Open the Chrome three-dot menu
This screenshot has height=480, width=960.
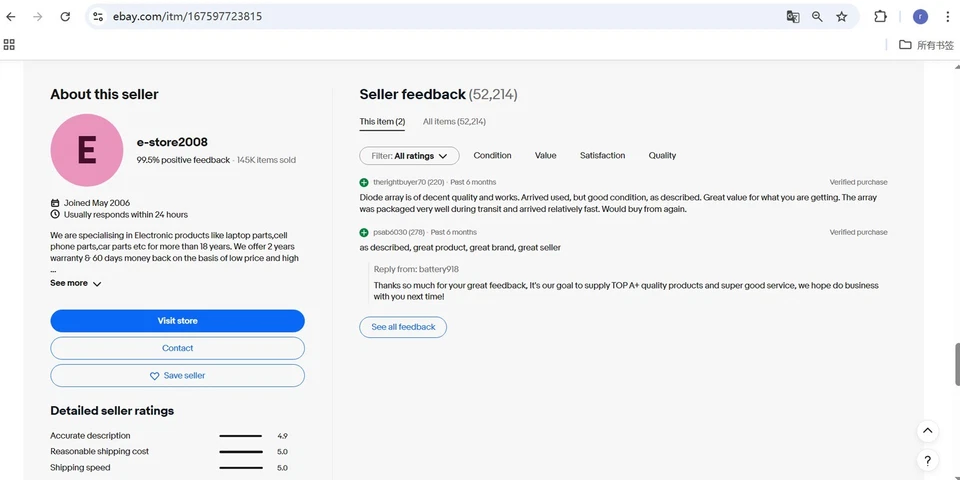point(947,17)
